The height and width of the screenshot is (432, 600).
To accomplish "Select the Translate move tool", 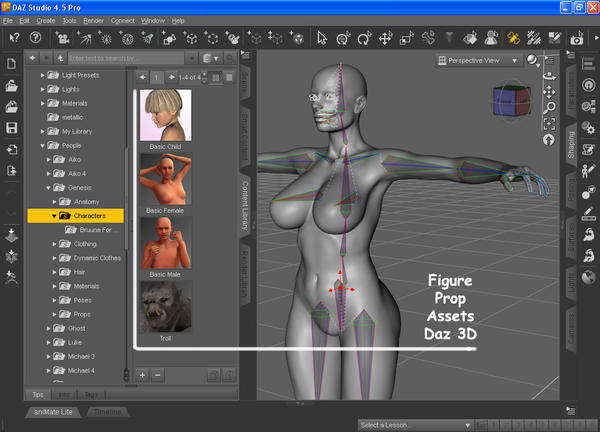I will pos(385,38).
